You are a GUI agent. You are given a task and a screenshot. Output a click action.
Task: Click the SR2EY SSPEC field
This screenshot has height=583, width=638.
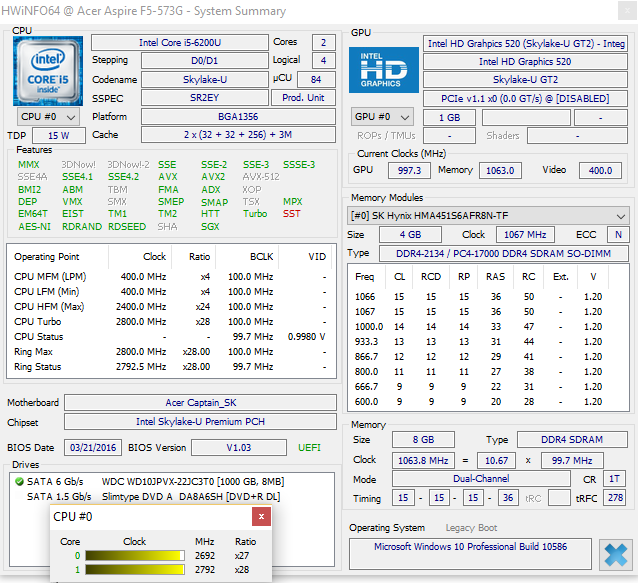tap(205, 98)
